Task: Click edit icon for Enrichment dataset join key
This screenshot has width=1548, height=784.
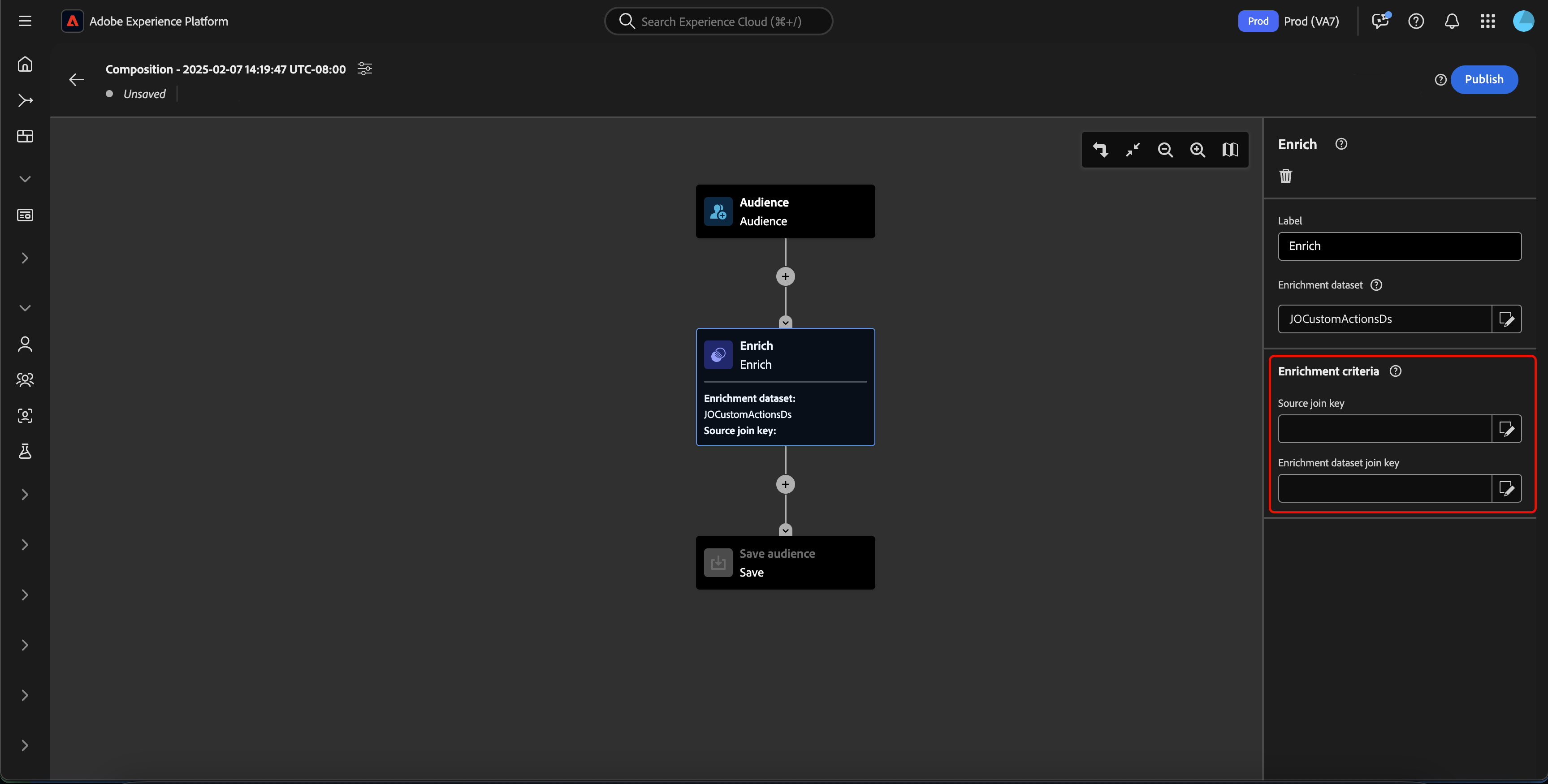Action: click(x=1506, y=488)
